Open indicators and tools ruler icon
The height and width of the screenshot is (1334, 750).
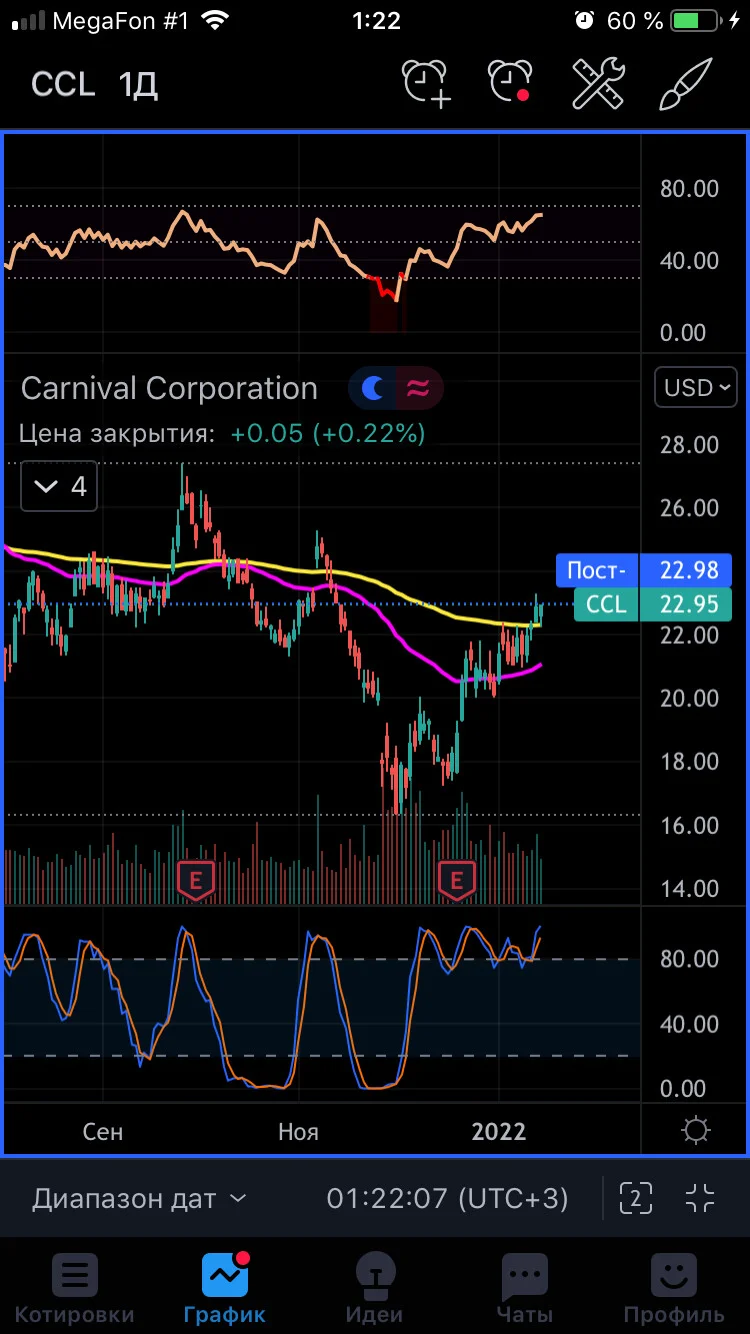[x=598, y=83]
